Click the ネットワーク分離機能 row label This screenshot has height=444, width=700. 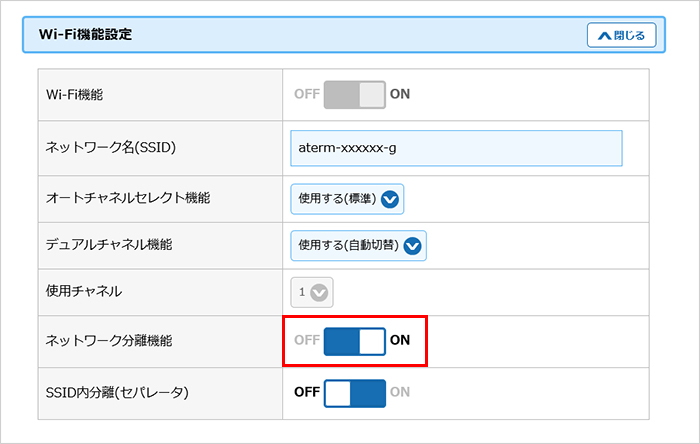pyautogui.click(x=109, y=340)
